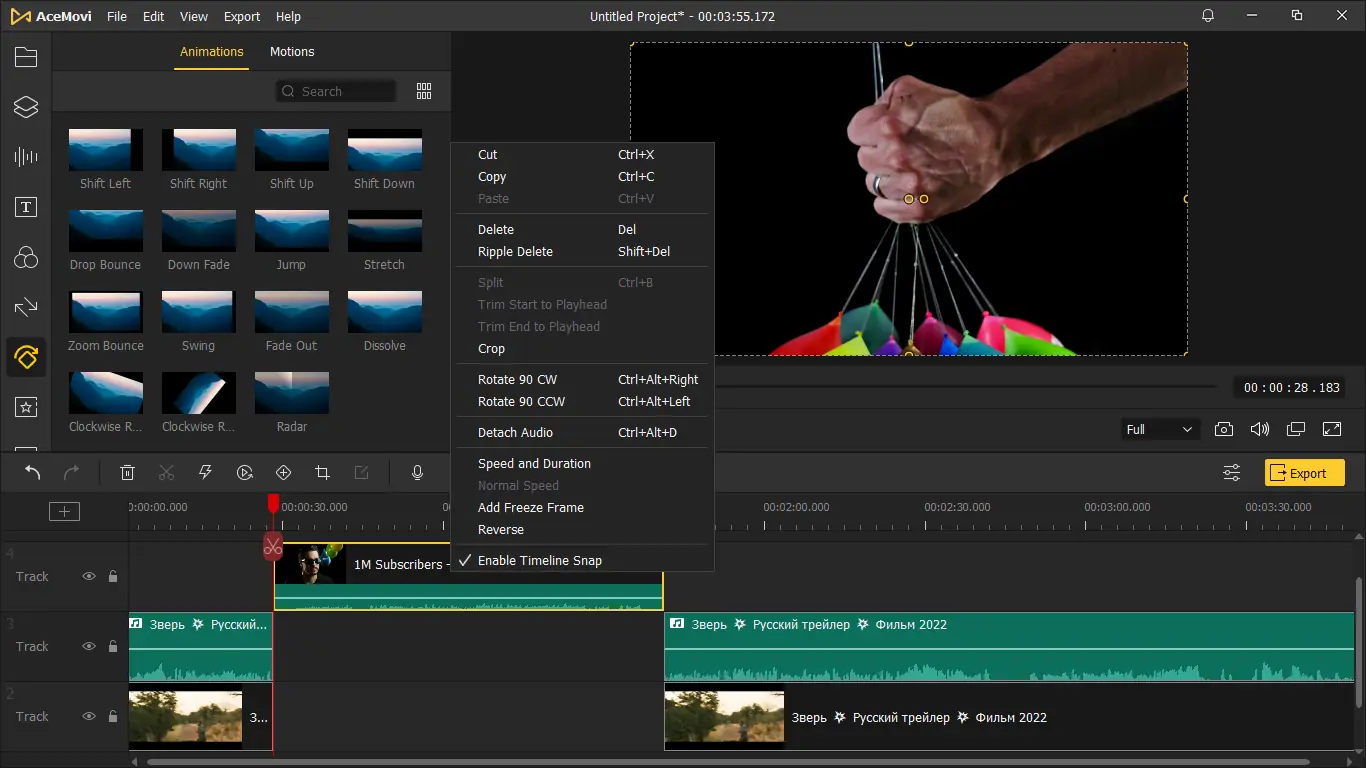Click the add track plus button
Image resolution: width=1366 pixels, height=768 pixels.
pyautogui.click(x=64, y=511)
